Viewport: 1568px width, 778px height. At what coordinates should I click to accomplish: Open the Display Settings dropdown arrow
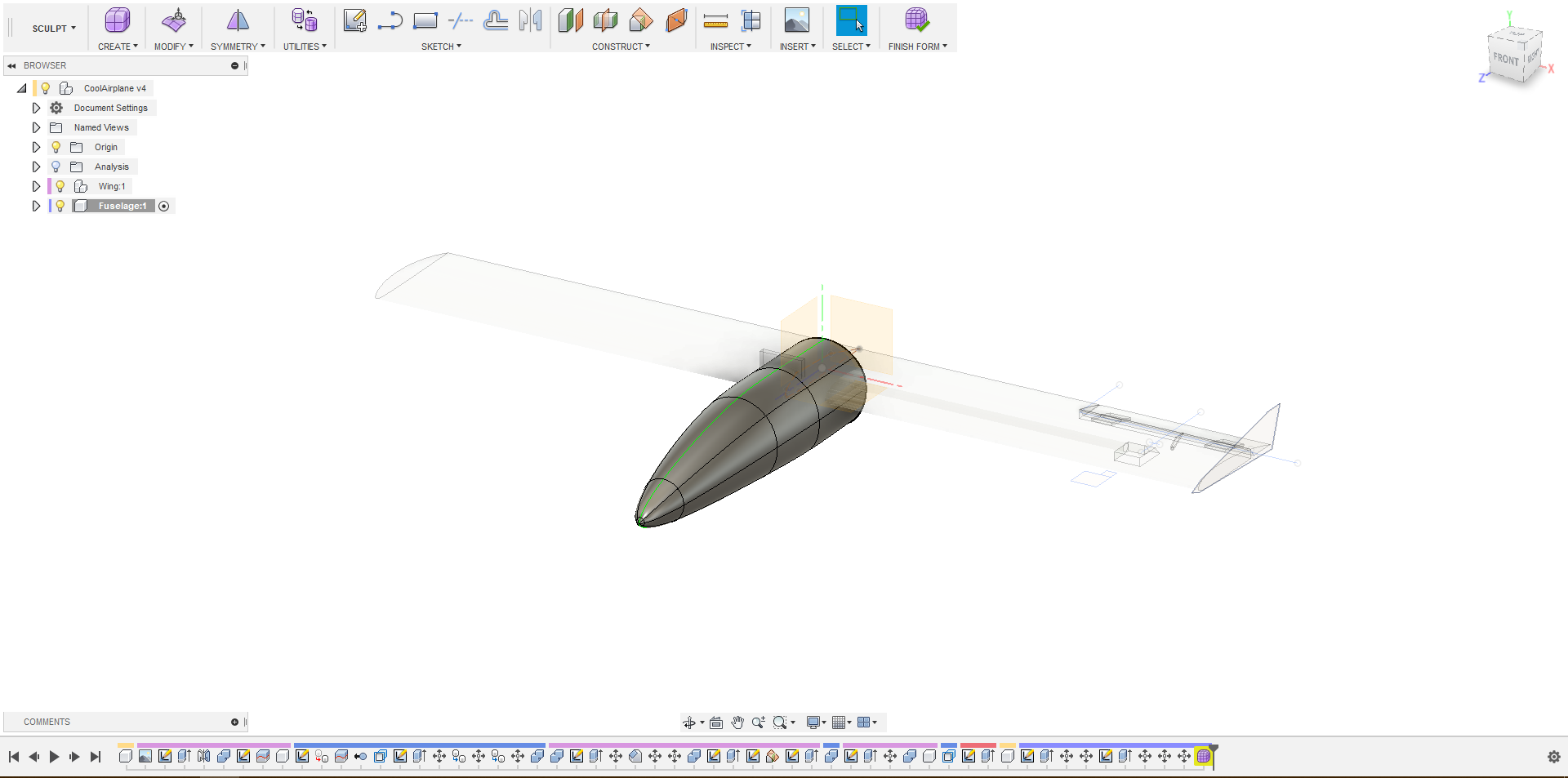824,722
